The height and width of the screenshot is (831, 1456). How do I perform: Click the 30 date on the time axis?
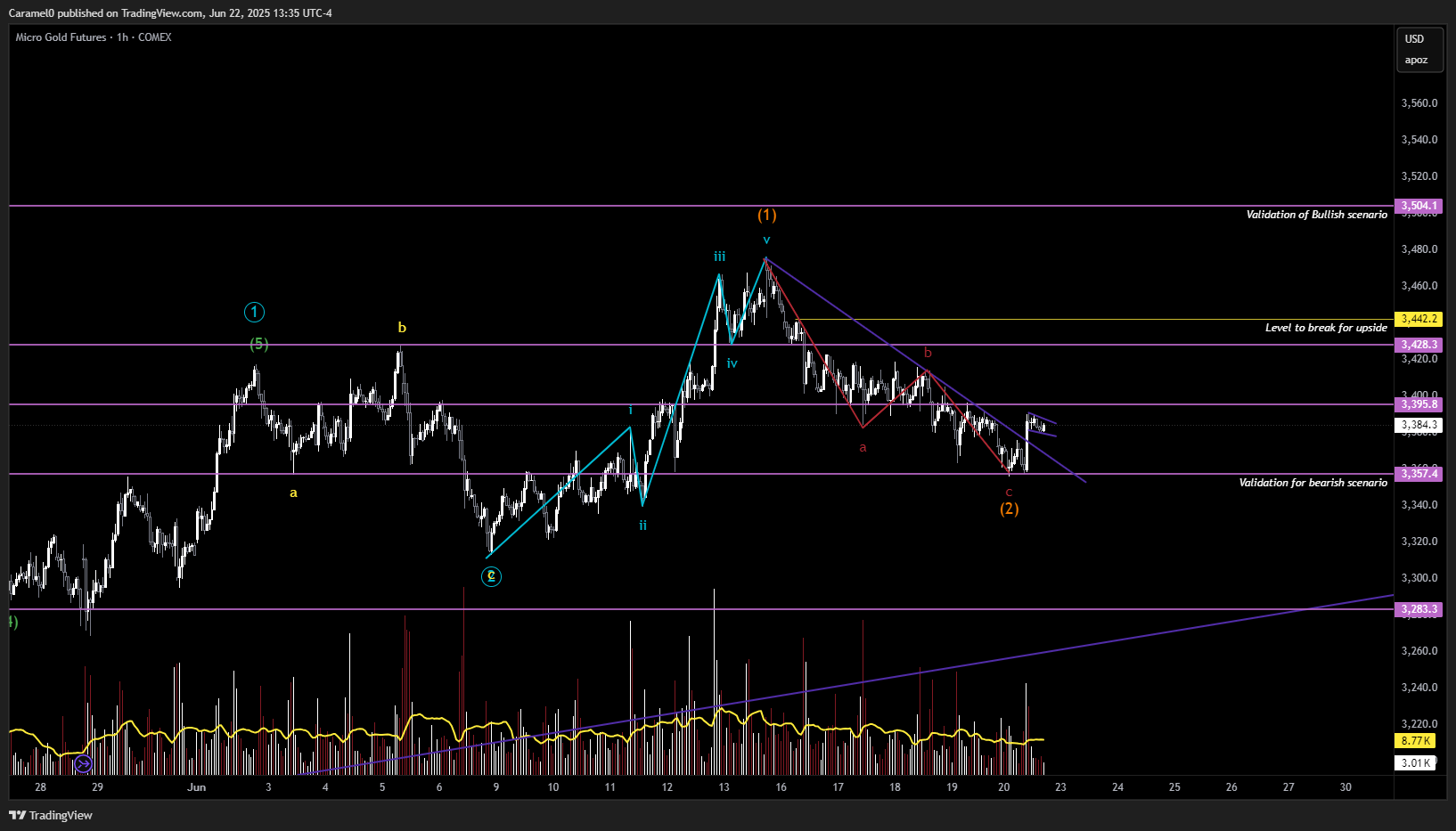point(1346,787)
